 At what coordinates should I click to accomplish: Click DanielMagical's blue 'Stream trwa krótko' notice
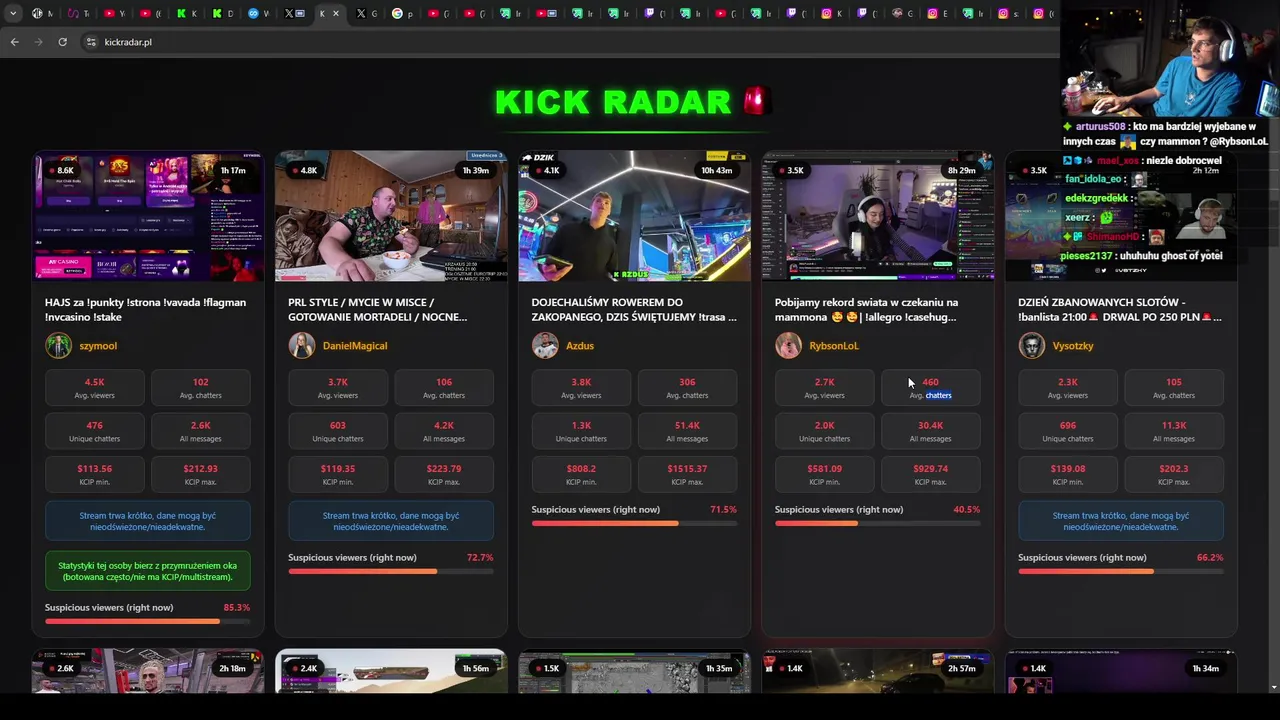[x=391, y=521]
